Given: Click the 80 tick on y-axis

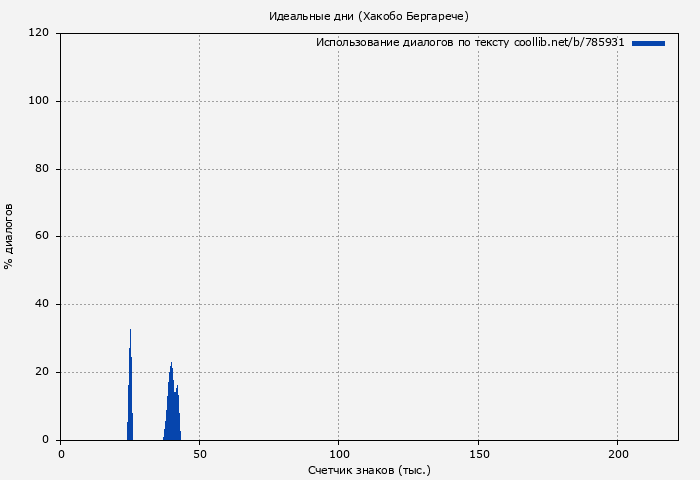Looking at the screenshot, I should pyautogui.click(x=43, y=169).
